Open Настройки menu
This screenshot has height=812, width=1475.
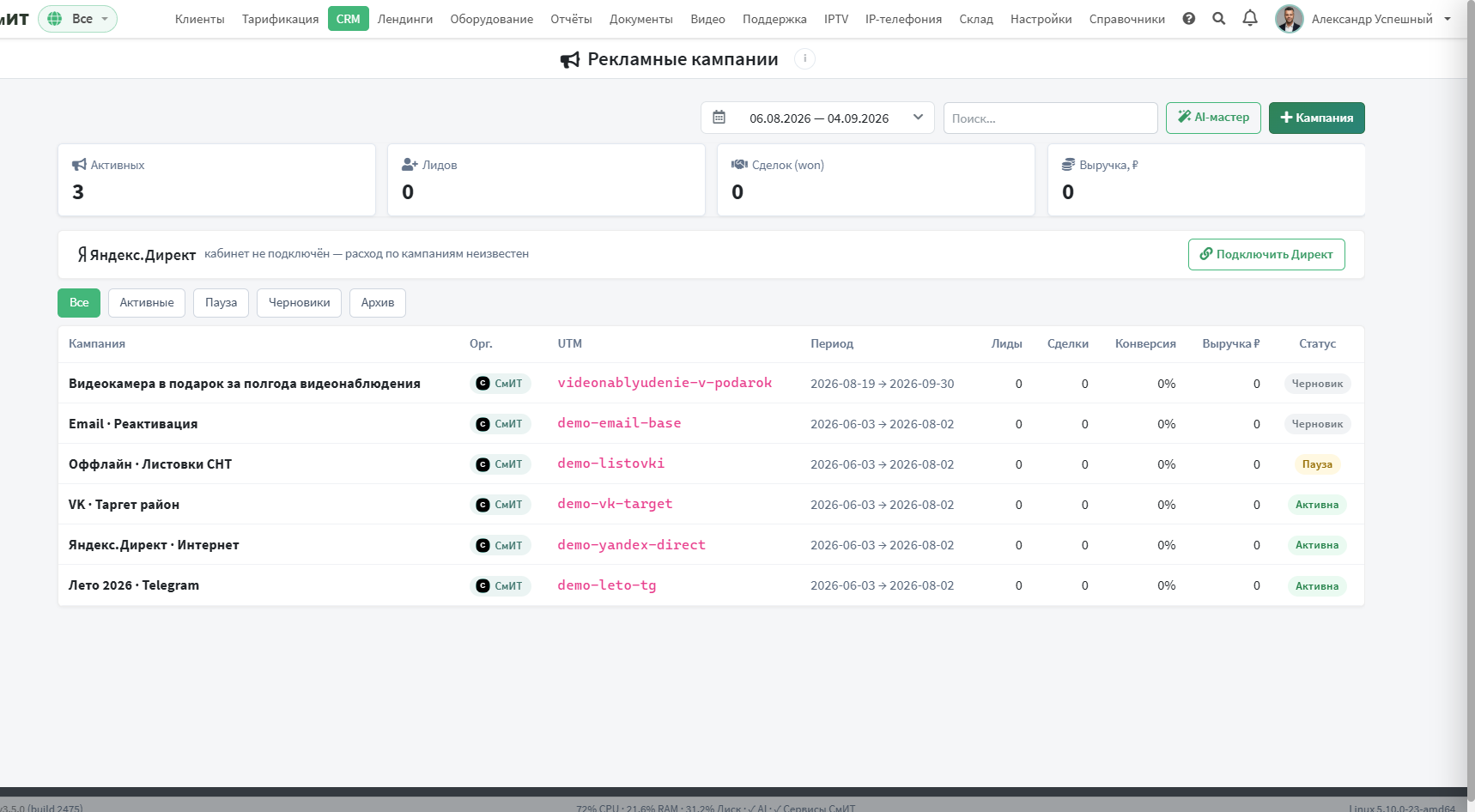point(1041,19)
